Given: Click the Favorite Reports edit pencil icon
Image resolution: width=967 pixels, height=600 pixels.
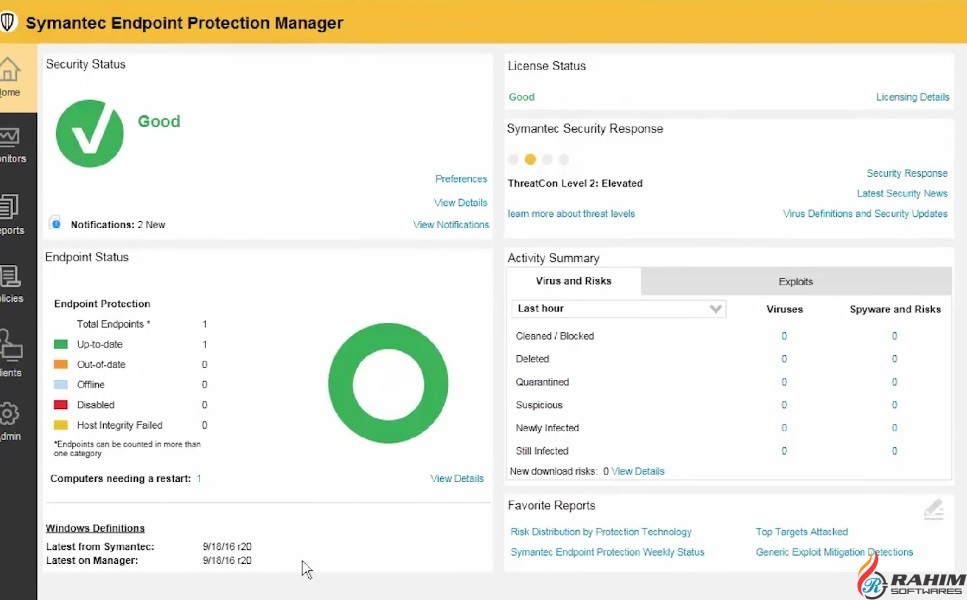Looking at the screenshot, I should coord(933,510).
